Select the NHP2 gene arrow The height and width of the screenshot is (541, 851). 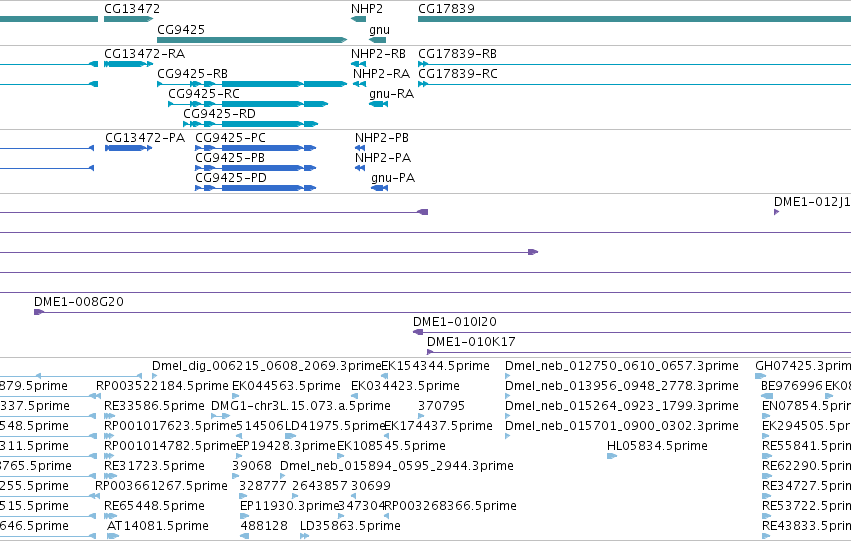tap(358, 20)
